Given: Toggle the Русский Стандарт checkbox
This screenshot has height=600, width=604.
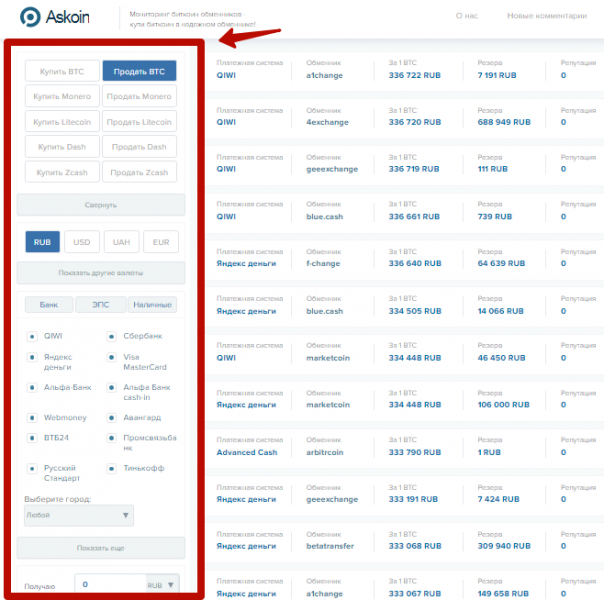Looking at the screenshot, I should pos(32,469).
